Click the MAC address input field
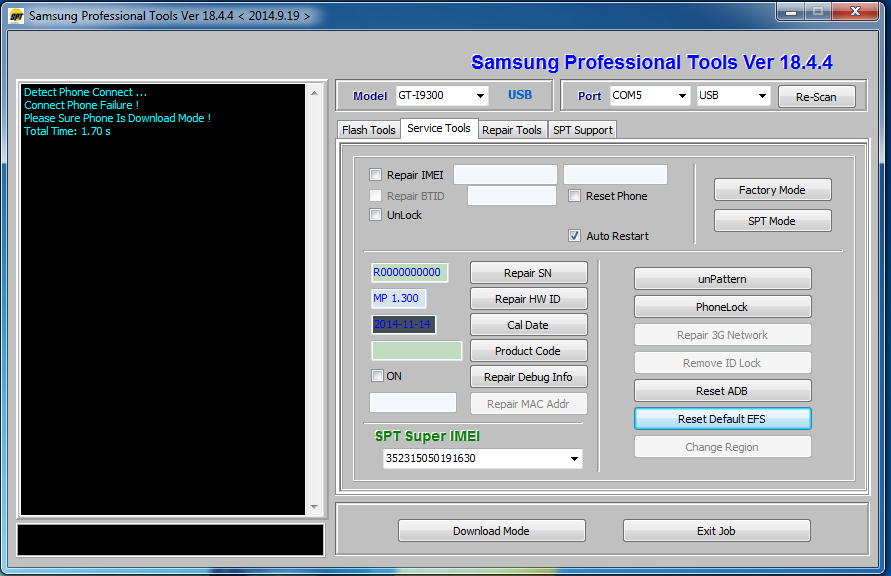This screenshot has height=576, width=891. tap(413, 403)
